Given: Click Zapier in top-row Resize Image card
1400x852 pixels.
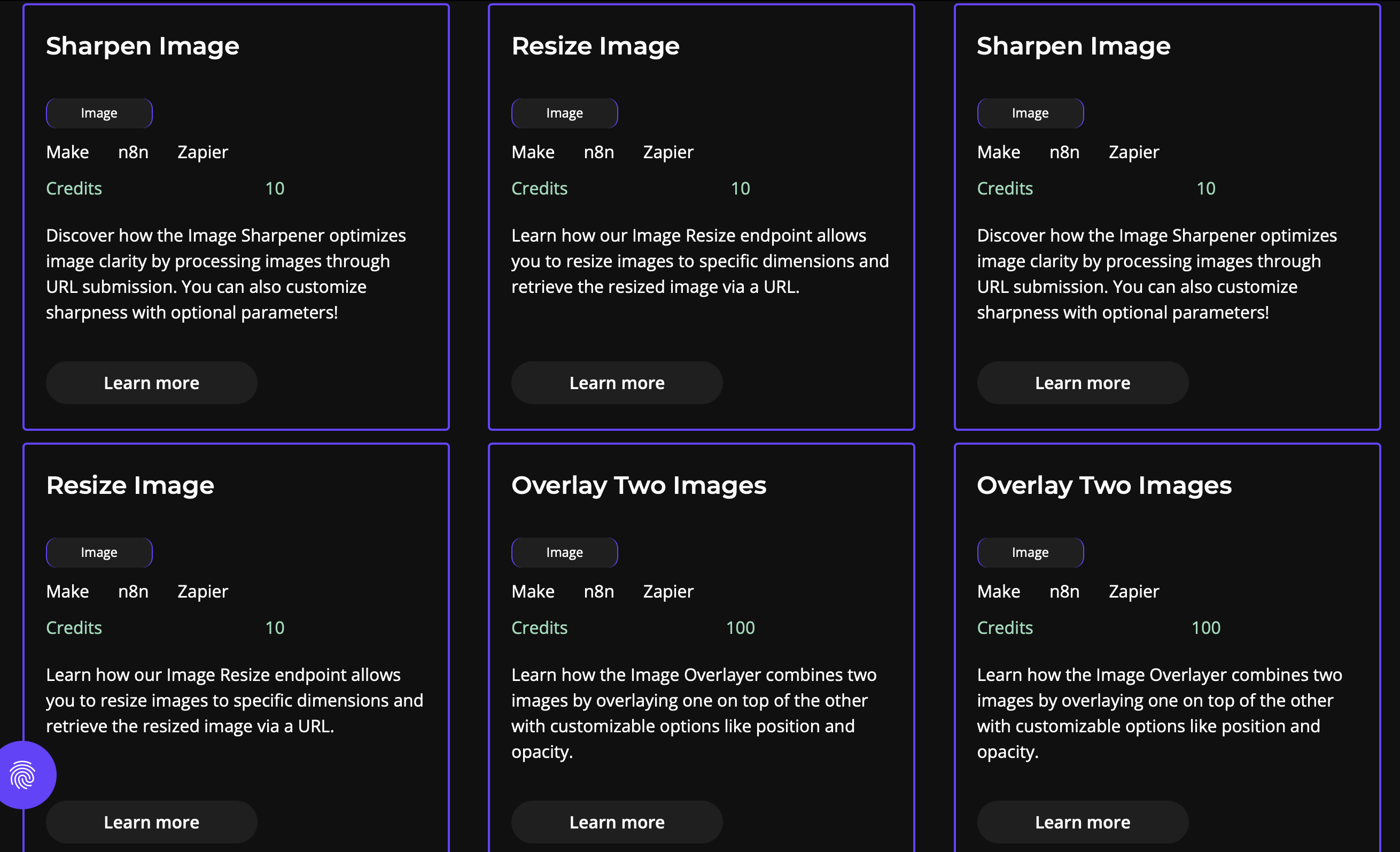Looking at the screenshot, I should coord(667,152).
